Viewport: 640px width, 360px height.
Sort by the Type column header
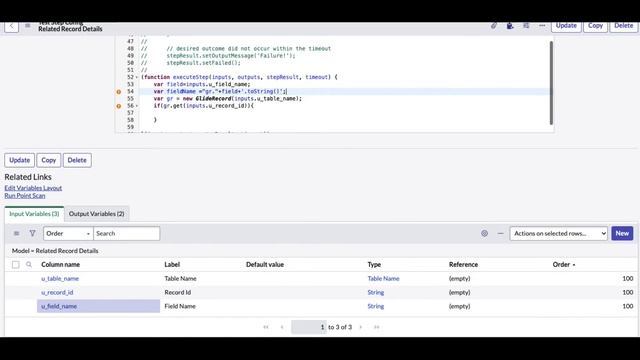374,264
